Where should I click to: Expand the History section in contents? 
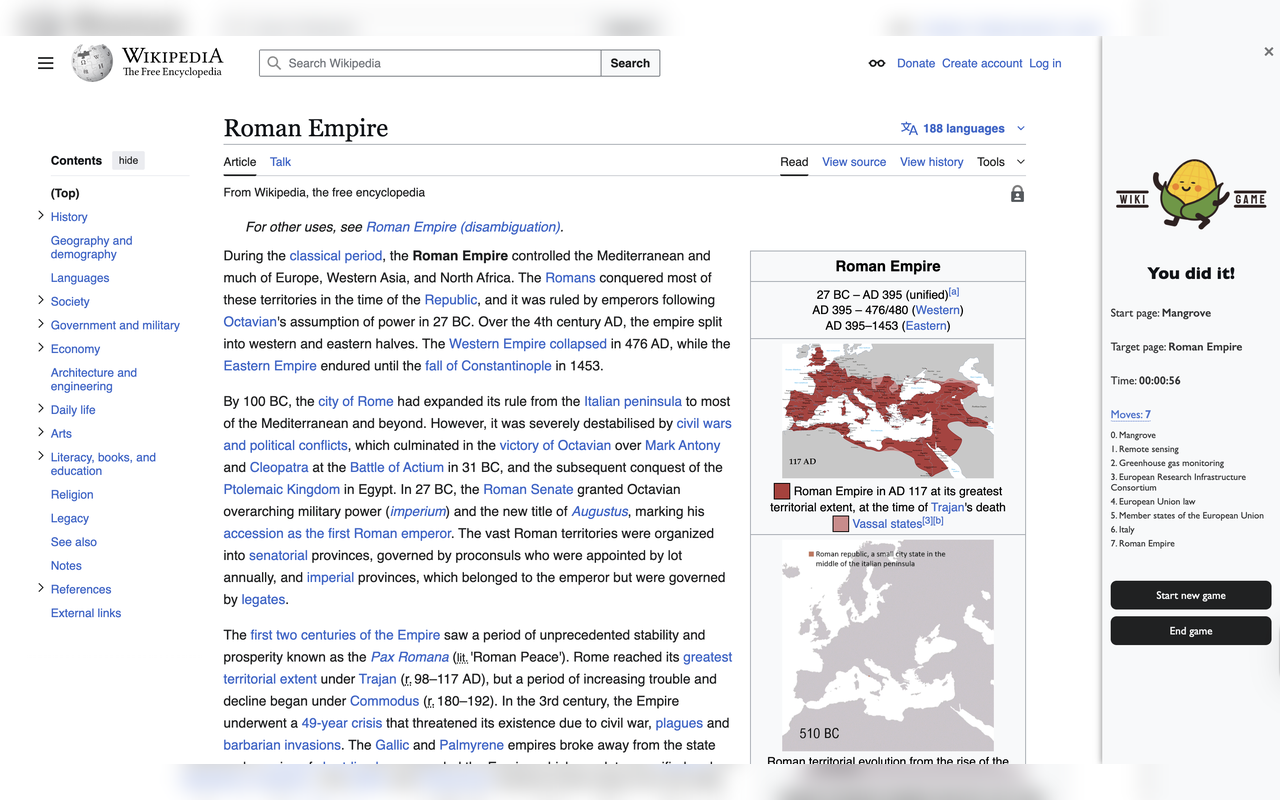pos(41,216)
